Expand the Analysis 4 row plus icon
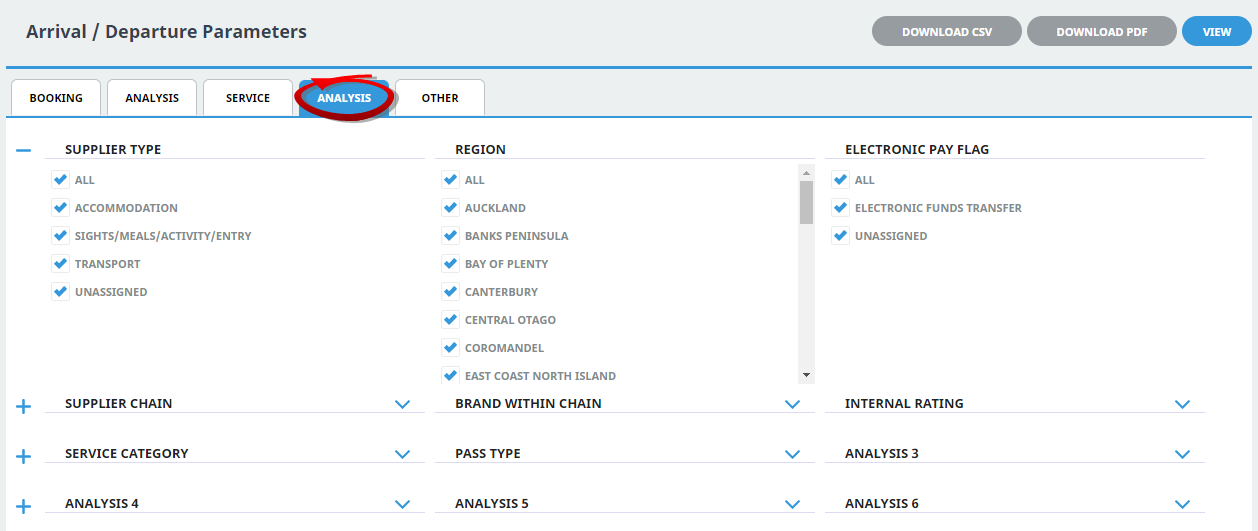1258x531 pixels. (24, 506)
